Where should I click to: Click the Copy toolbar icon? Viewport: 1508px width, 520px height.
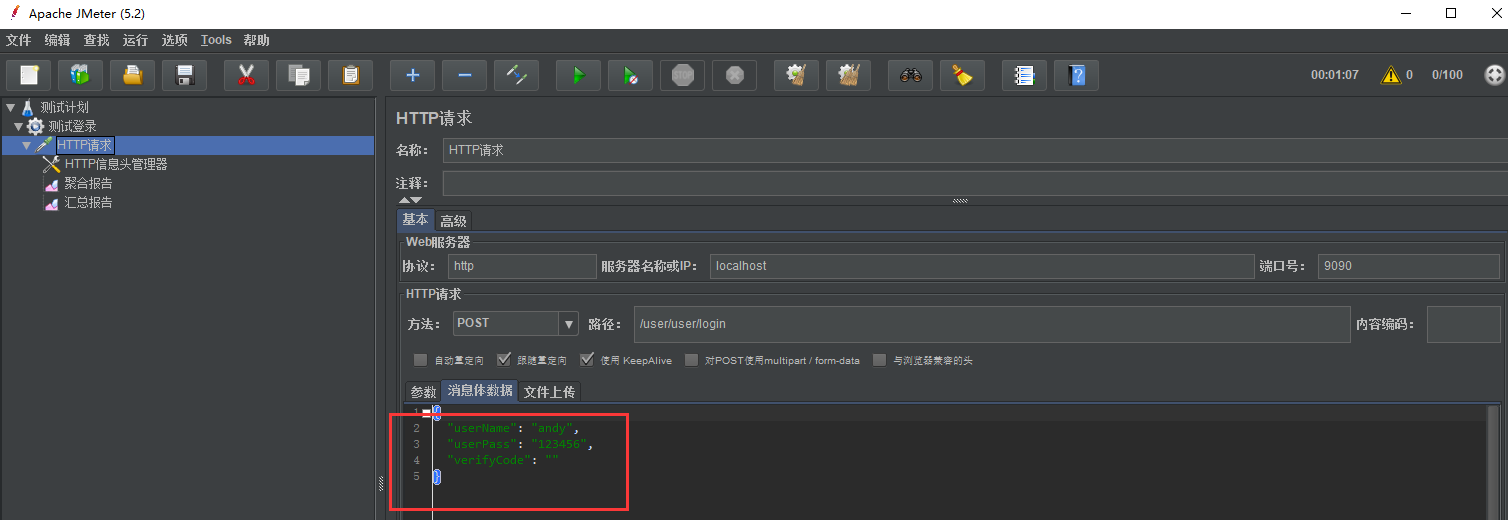298,75
